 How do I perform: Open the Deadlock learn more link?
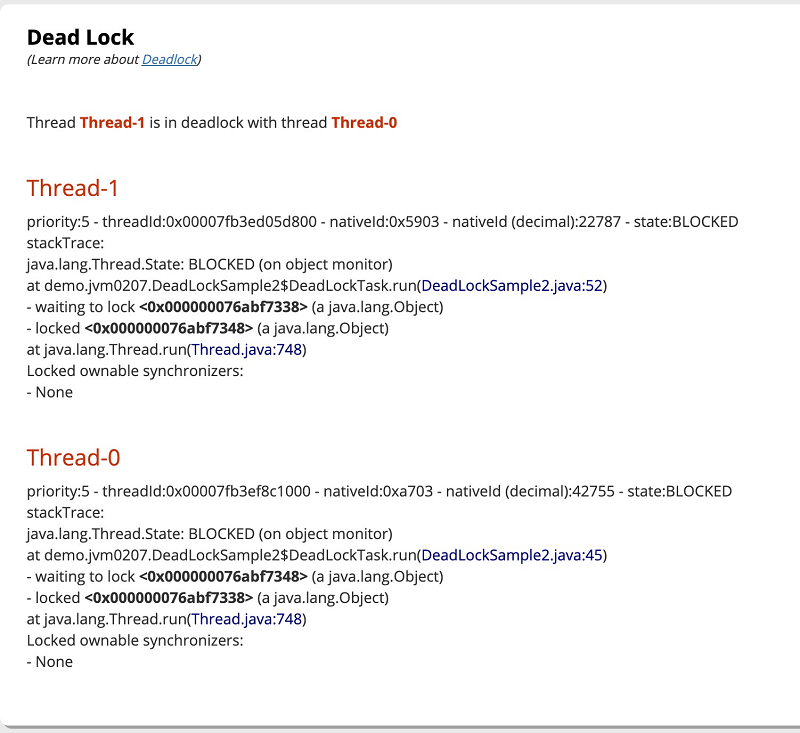tap(169, 60)
